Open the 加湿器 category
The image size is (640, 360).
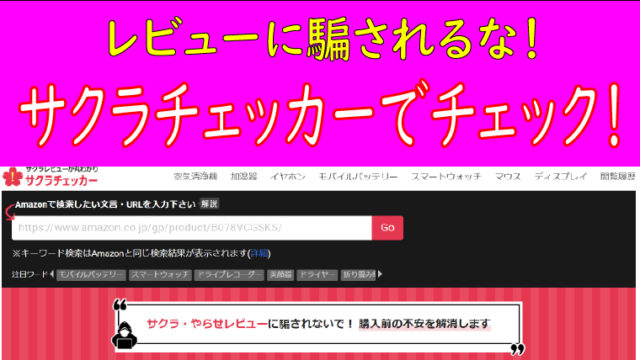(244, 176)
